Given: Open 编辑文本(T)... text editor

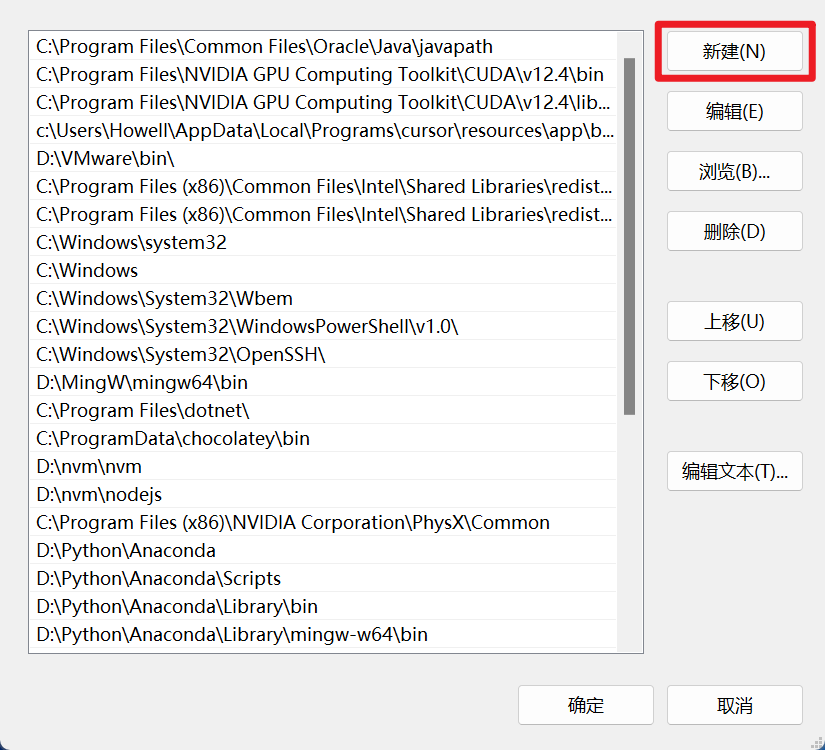Looking at the screenshot, I should click(x=734, y=471).
